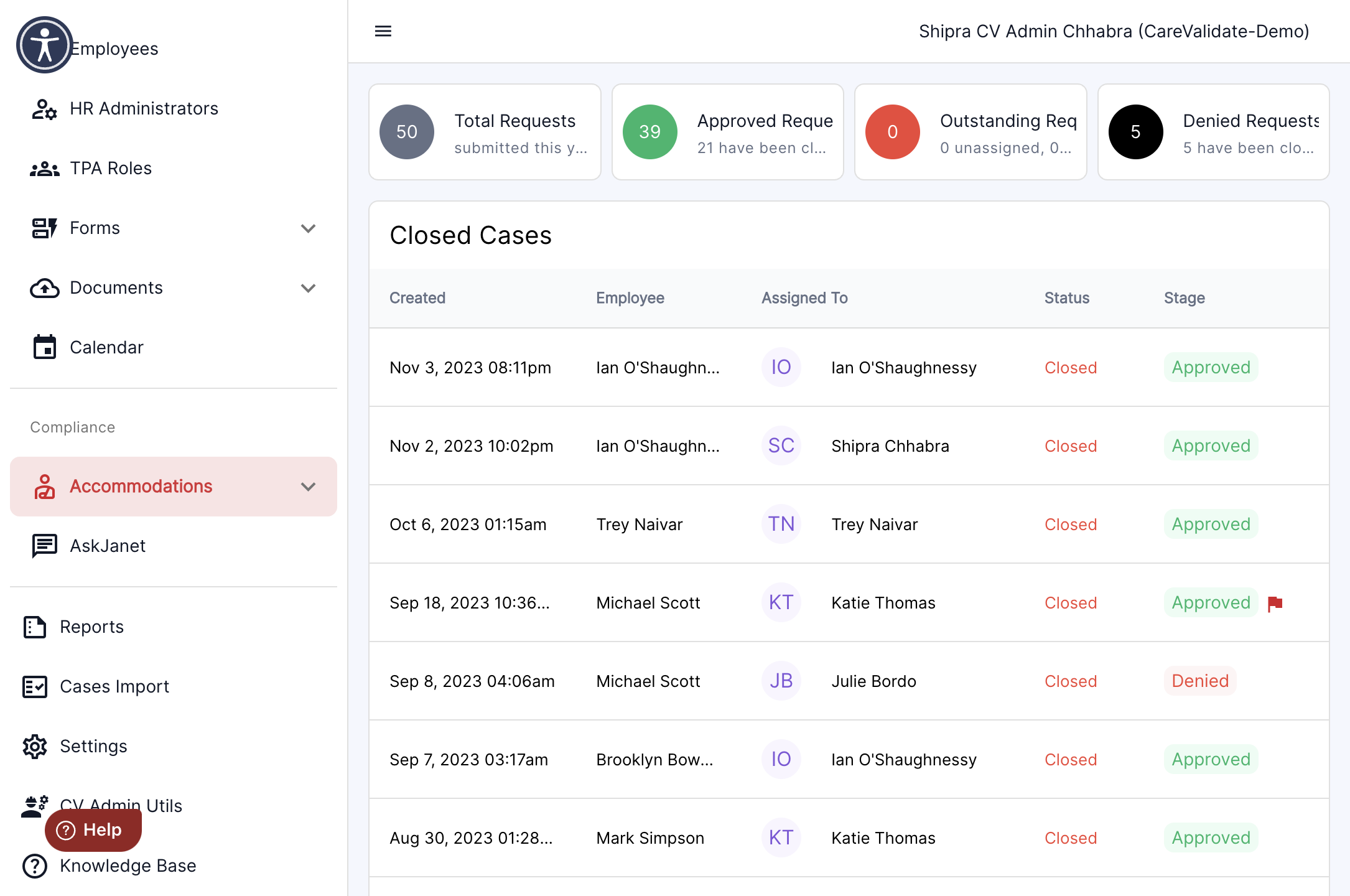Click the HR Administrators icon
This screenshot has height=896, width=1350.
(44, 109)
